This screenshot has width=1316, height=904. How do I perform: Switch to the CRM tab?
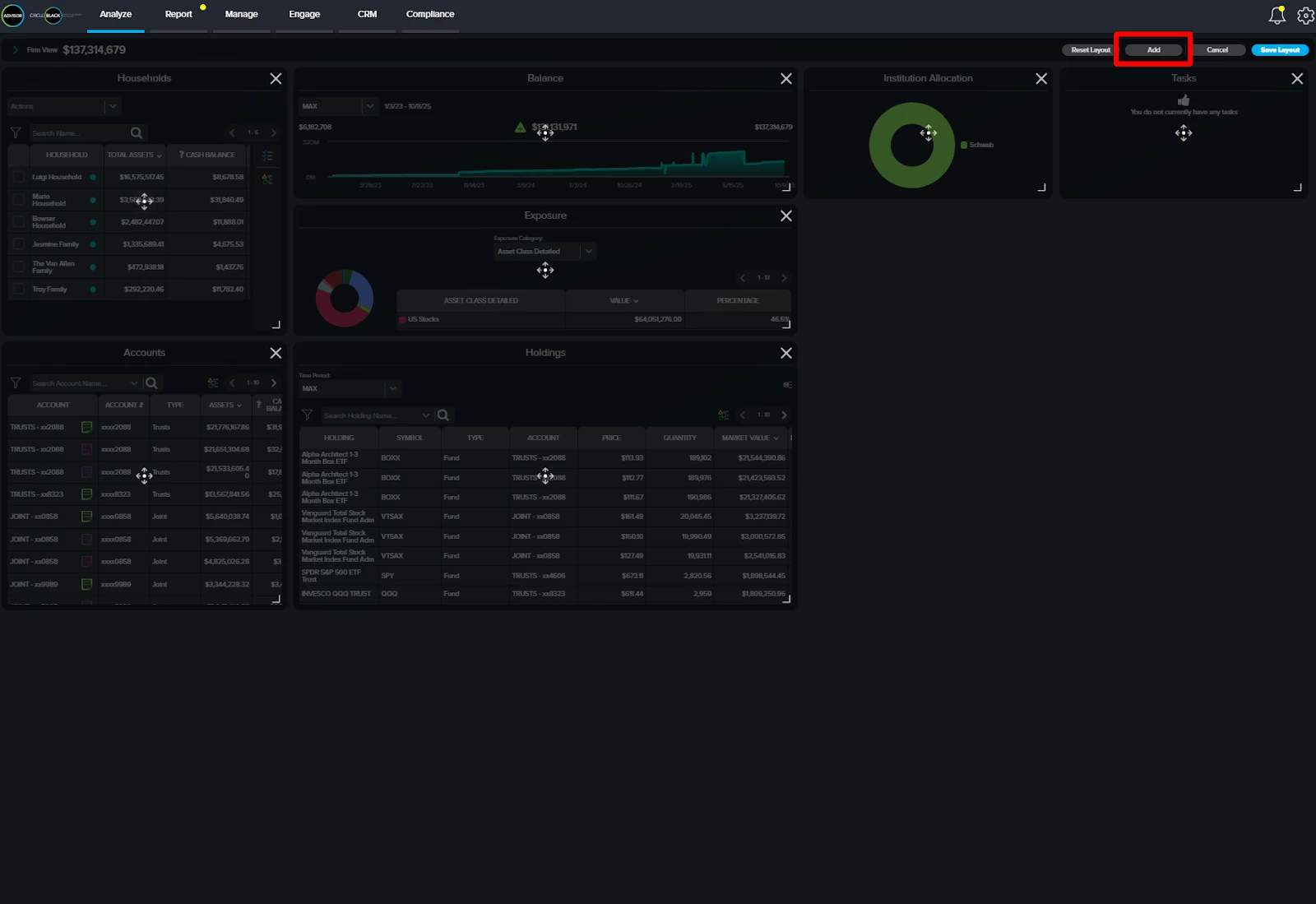pyautogui.click(x=367, y=15)
